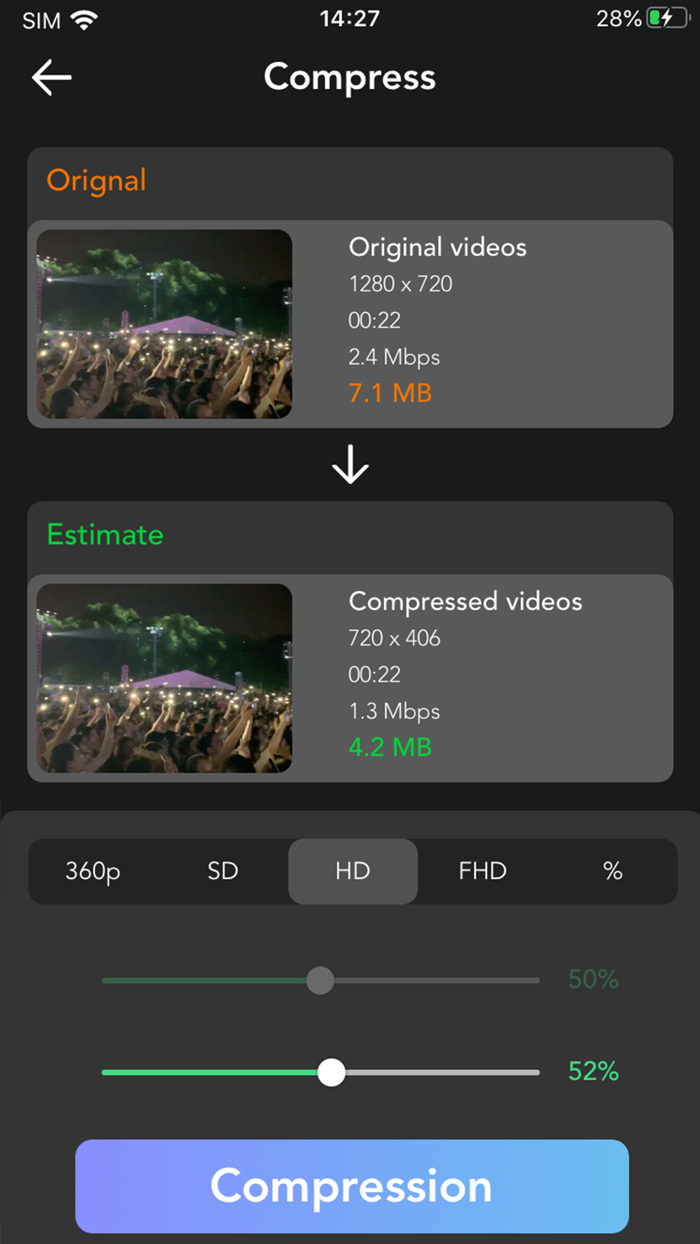
Task: Tap the back arrow to exit Compress
Action: 50,77
